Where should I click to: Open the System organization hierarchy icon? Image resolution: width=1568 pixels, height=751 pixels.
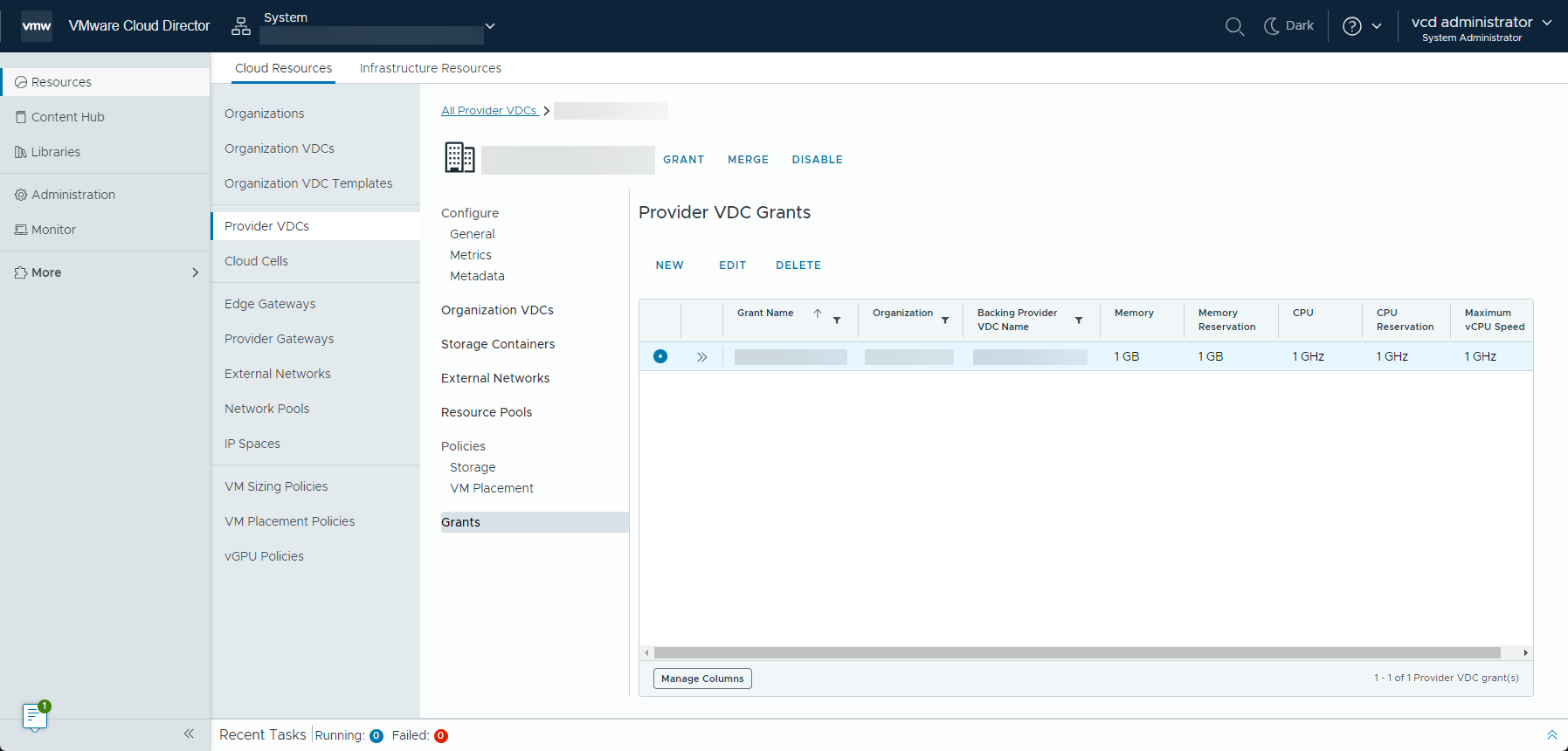241,27
